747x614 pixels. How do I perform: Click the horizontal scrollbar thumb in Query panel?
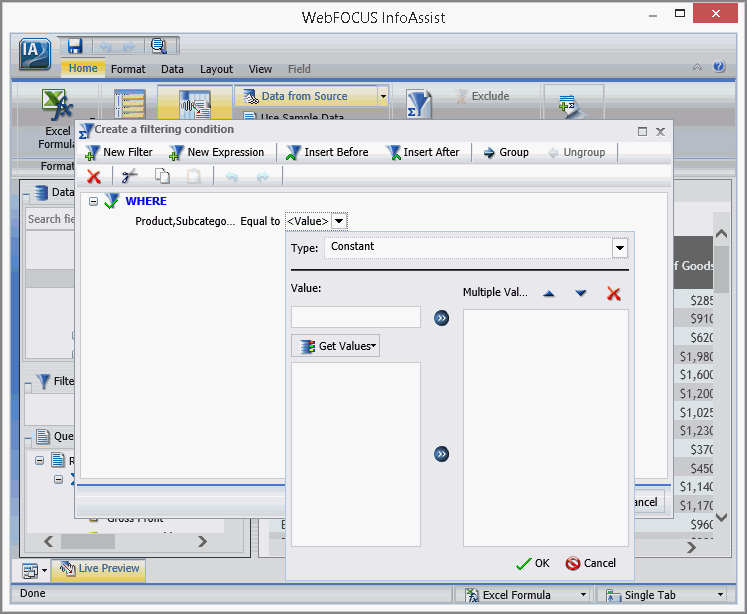tap(88, 542)
